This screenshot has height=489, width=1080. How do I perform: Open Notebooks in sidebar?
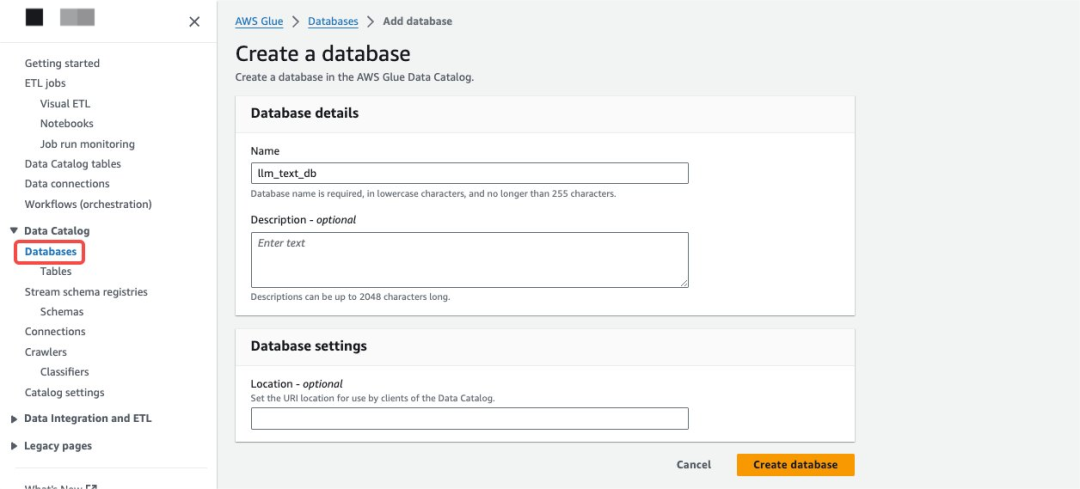pos(67,123)
